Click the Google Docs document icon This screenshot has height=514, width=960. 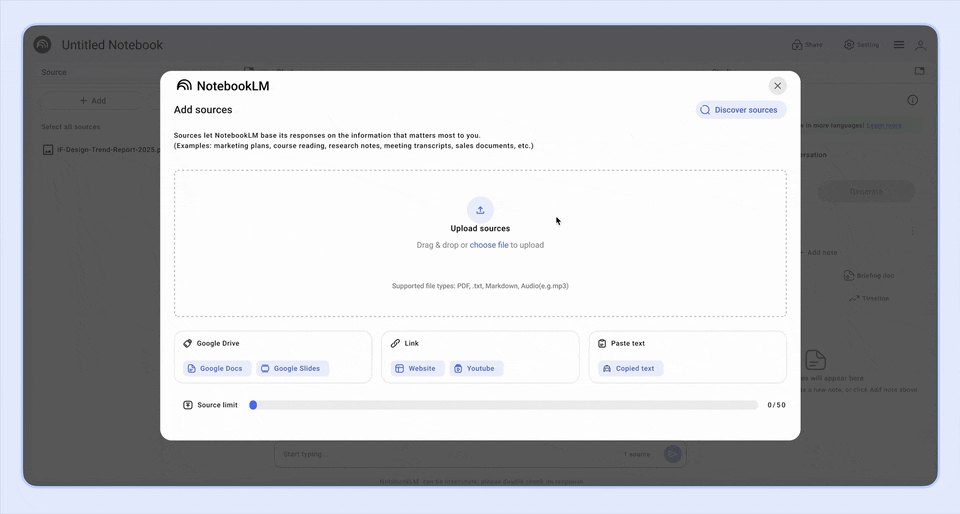[x=192, y=368]
